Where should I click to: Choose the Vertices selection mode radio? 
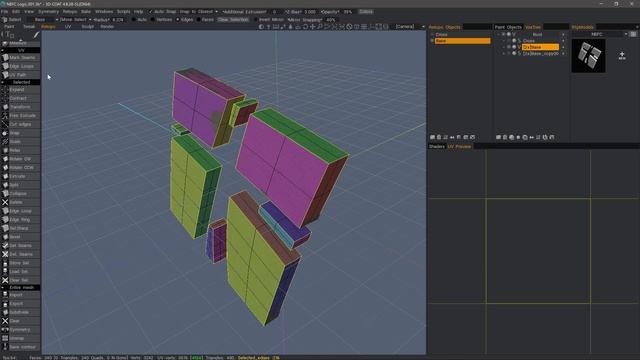click(x=153, y=20)
